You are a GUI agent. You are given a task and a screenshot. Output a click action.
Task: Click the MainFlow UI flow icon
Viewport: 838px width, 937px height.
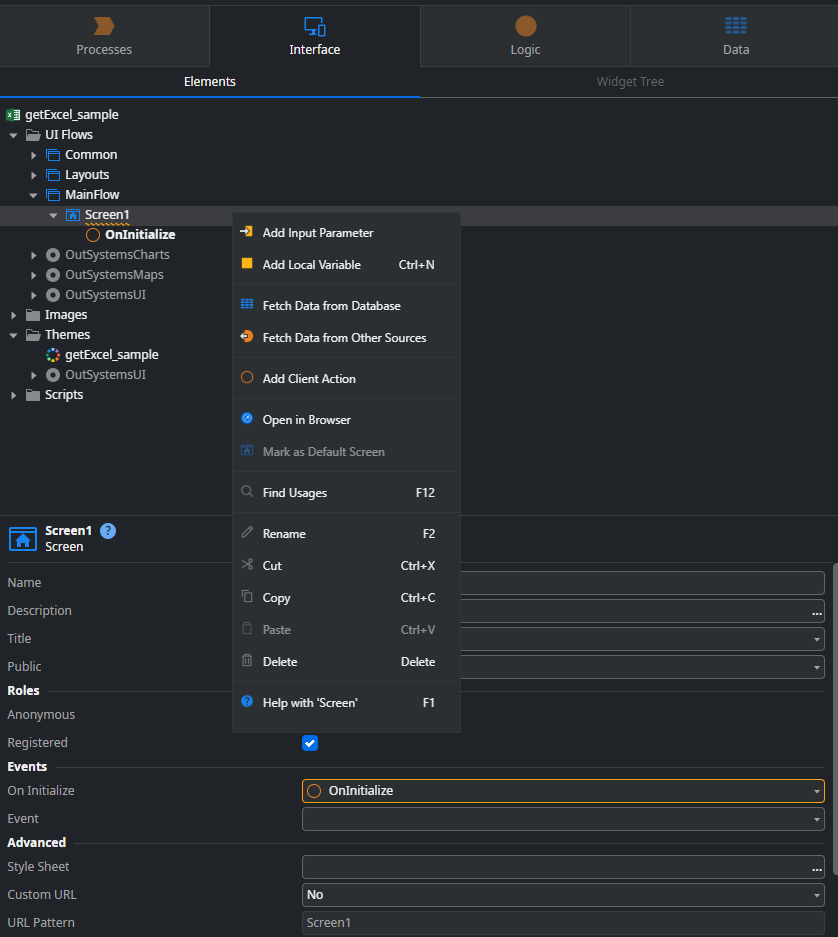[x=53, y=195]
